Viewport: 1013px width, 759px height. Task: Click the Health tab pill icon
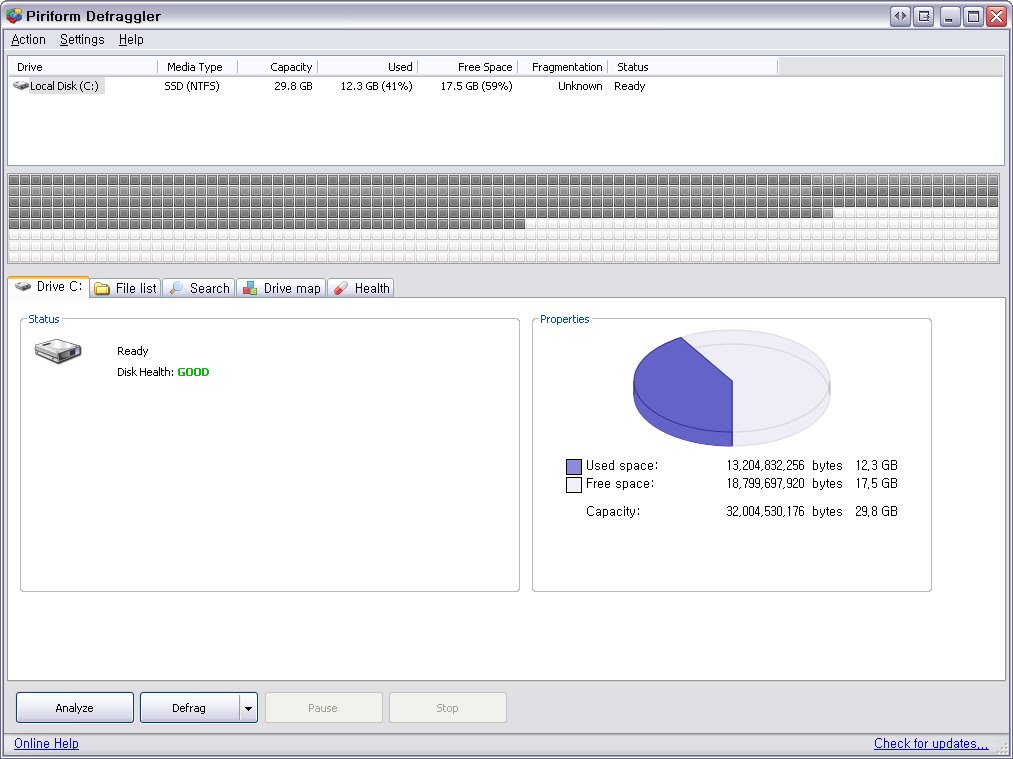[340, 288]
